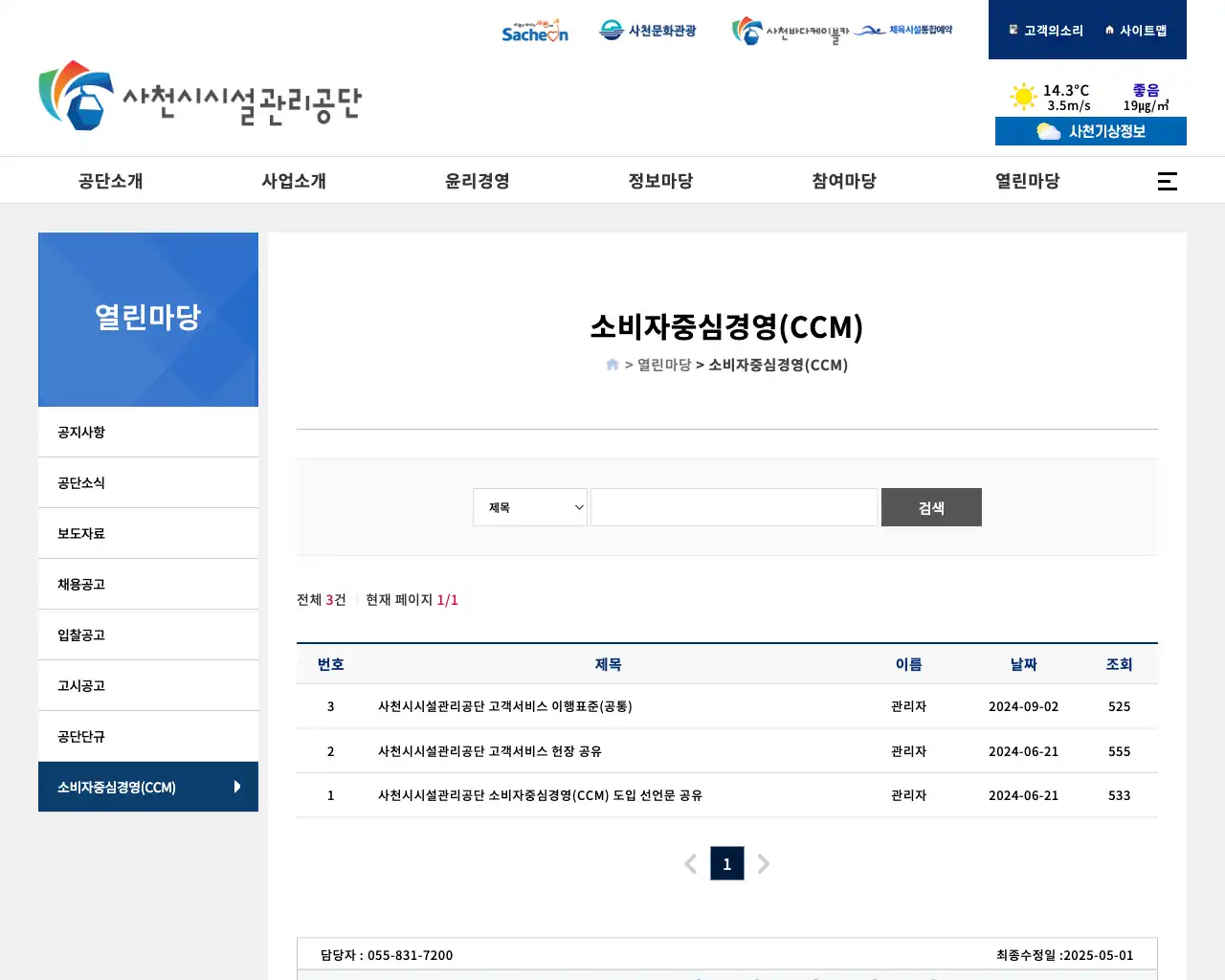This screenshot has height=980, width=1225.
Task: Open 열린마당 main menu
Action: [1028, 181]
